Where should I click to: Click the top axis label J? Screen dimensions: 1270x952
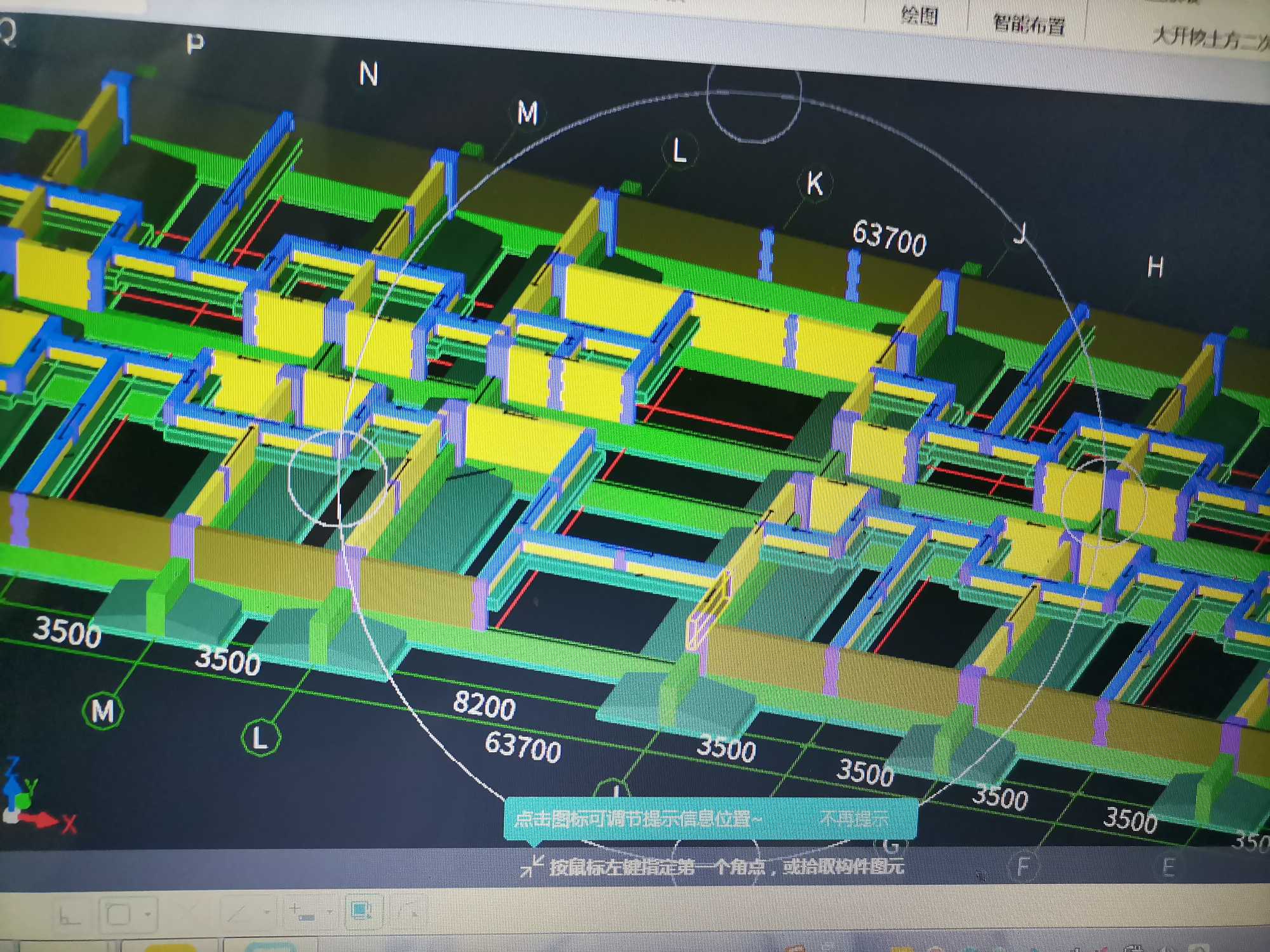click(1020, 234)
